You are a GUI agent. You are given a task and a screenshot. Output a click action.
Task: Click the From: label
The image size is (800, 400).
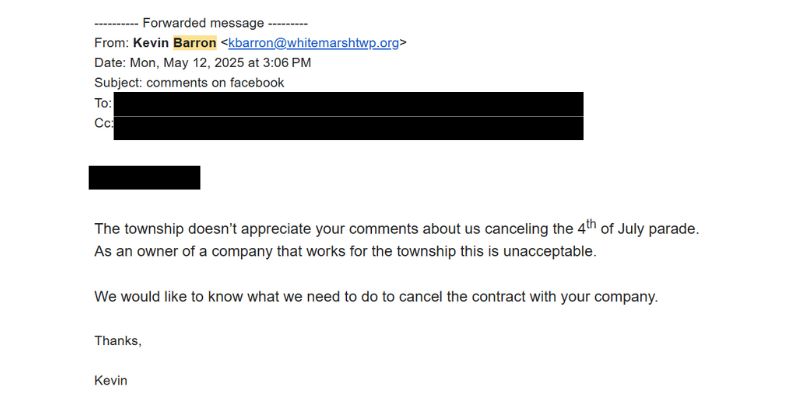[x=112, y=43]
